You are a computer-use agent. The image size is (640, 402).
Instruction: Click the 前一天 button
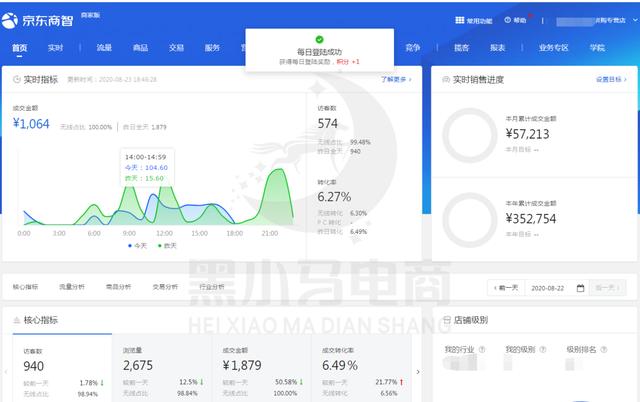pyautogui.click(x=506, y=288)
